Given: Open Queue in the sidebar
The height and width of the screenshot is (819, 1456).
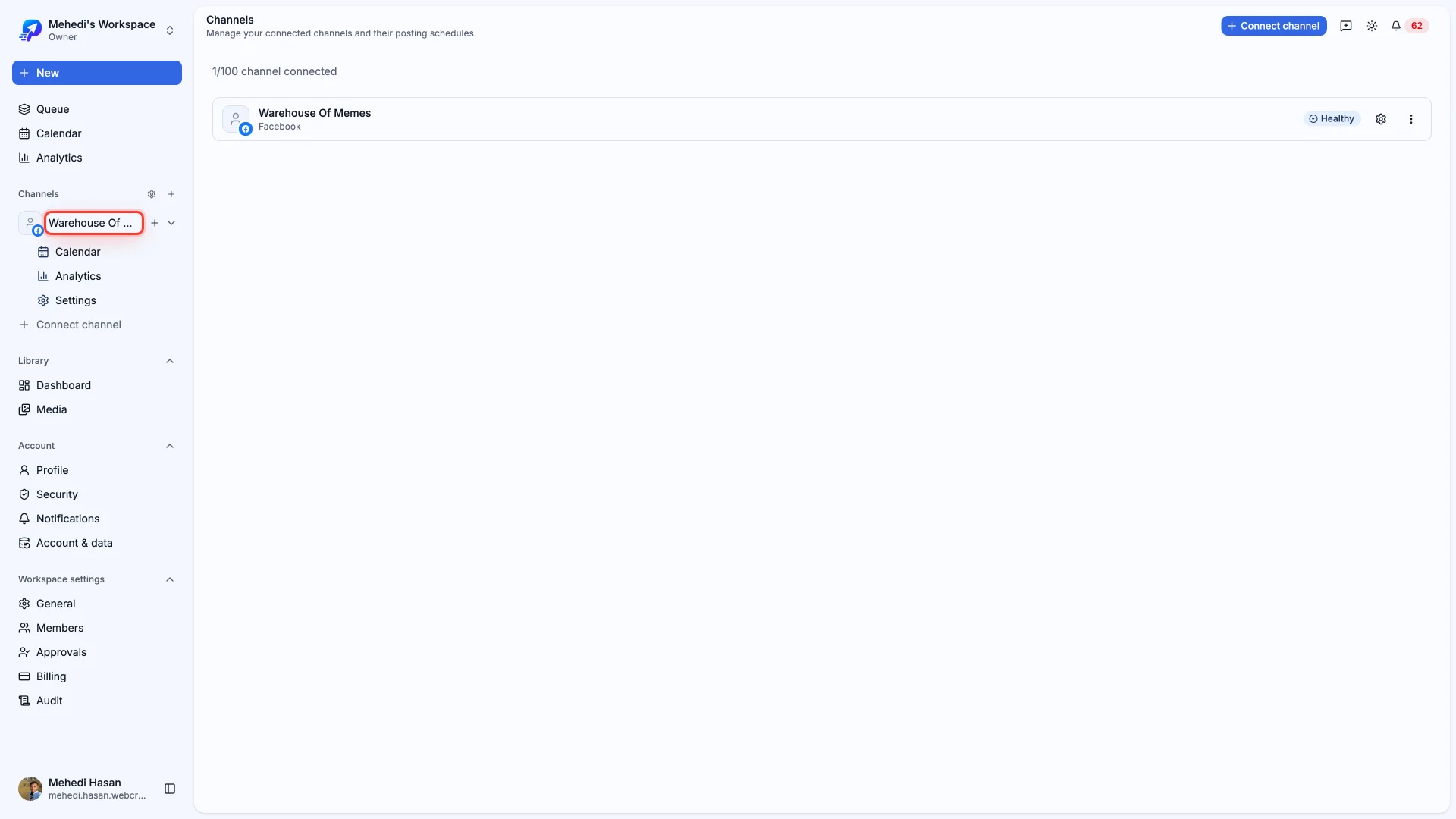Looking at the screenshot, I should click(97, 109).
